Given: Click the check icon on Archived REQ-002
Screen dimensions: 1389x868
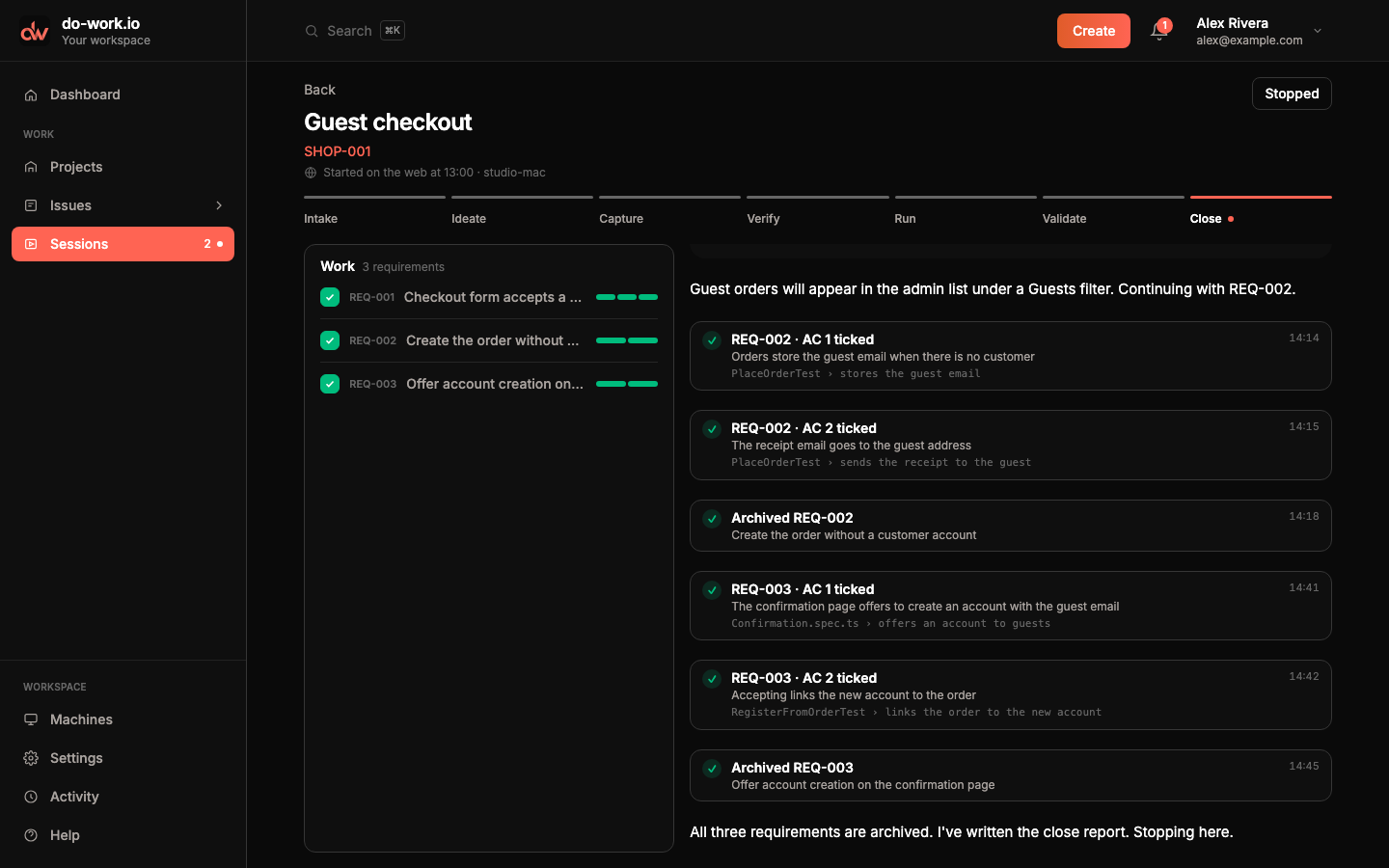Looking at the screenshot, I should tap(712, 518).
